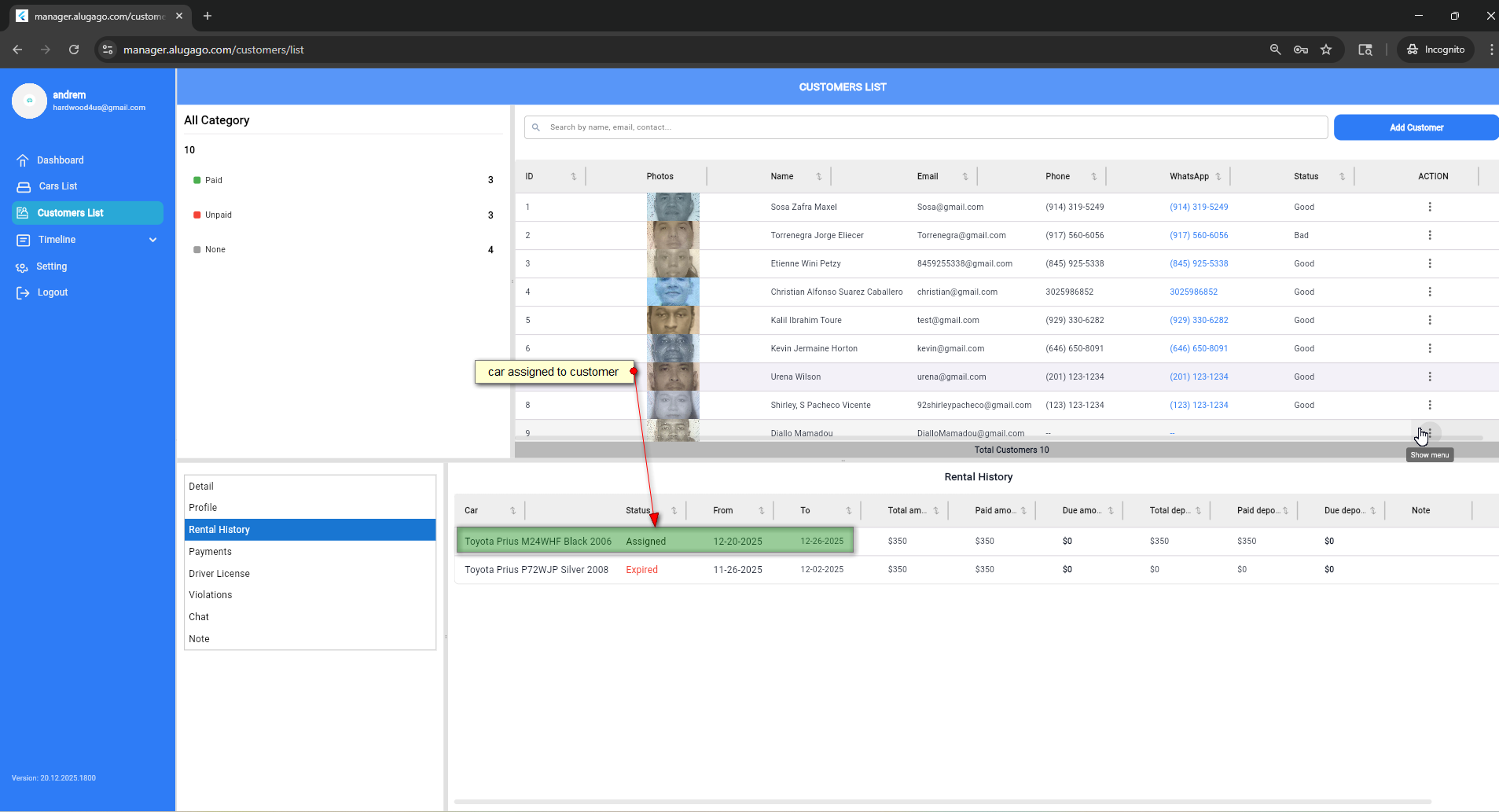The image size is (1499, 812).
Task: Open three-dot menu for Urena Wilson row
Action: click(1429, 377)
